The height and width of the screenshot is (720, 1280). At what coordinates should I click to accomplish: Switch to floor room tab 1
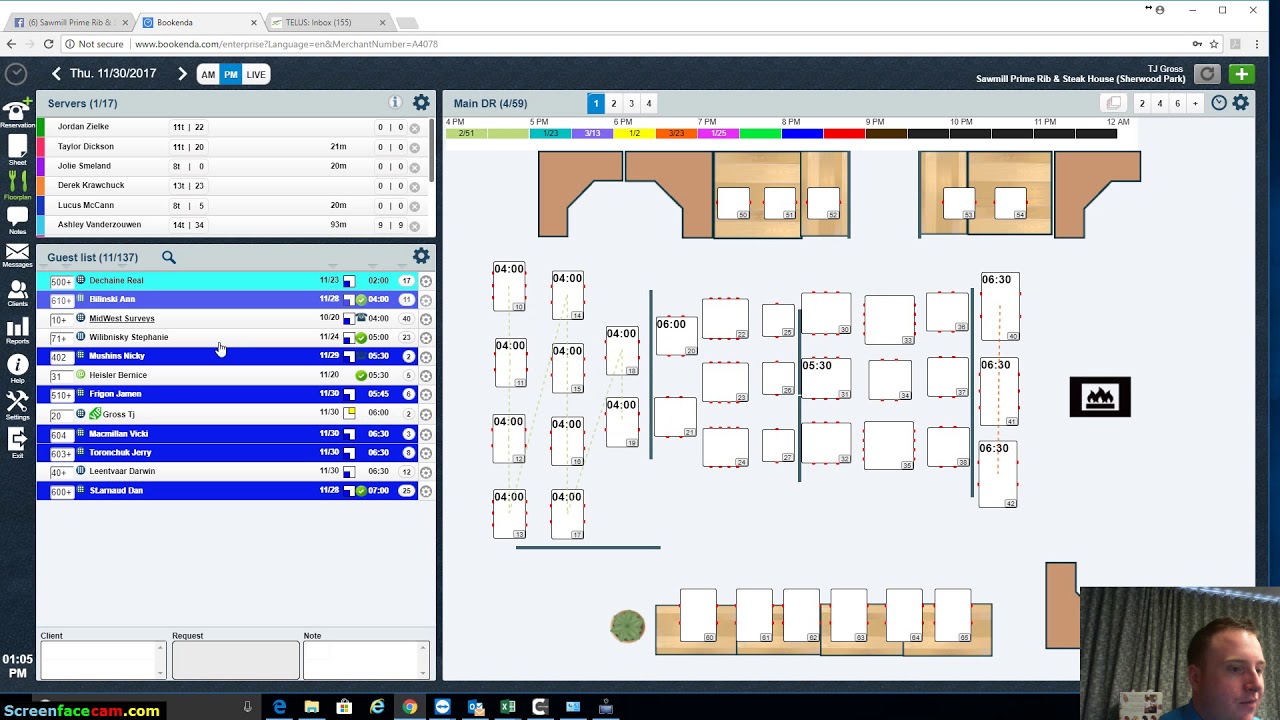[x=596, y=103]
